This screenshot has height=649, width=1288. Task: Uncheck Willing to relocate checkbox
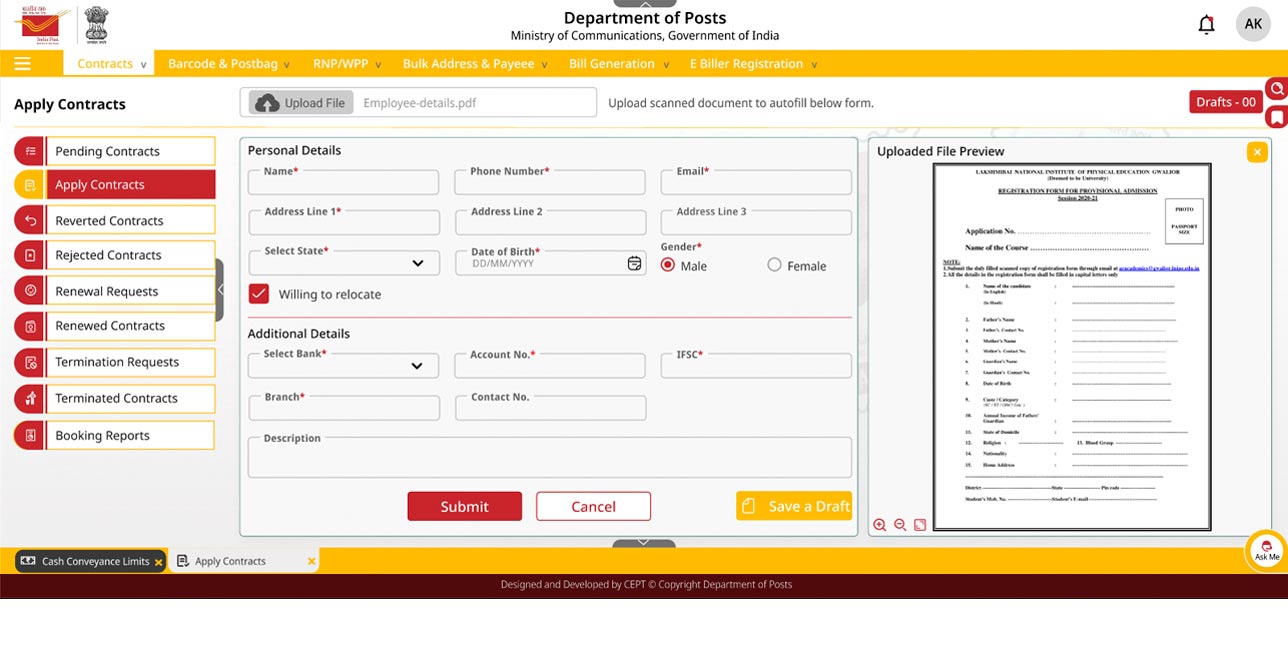[259, 294]
